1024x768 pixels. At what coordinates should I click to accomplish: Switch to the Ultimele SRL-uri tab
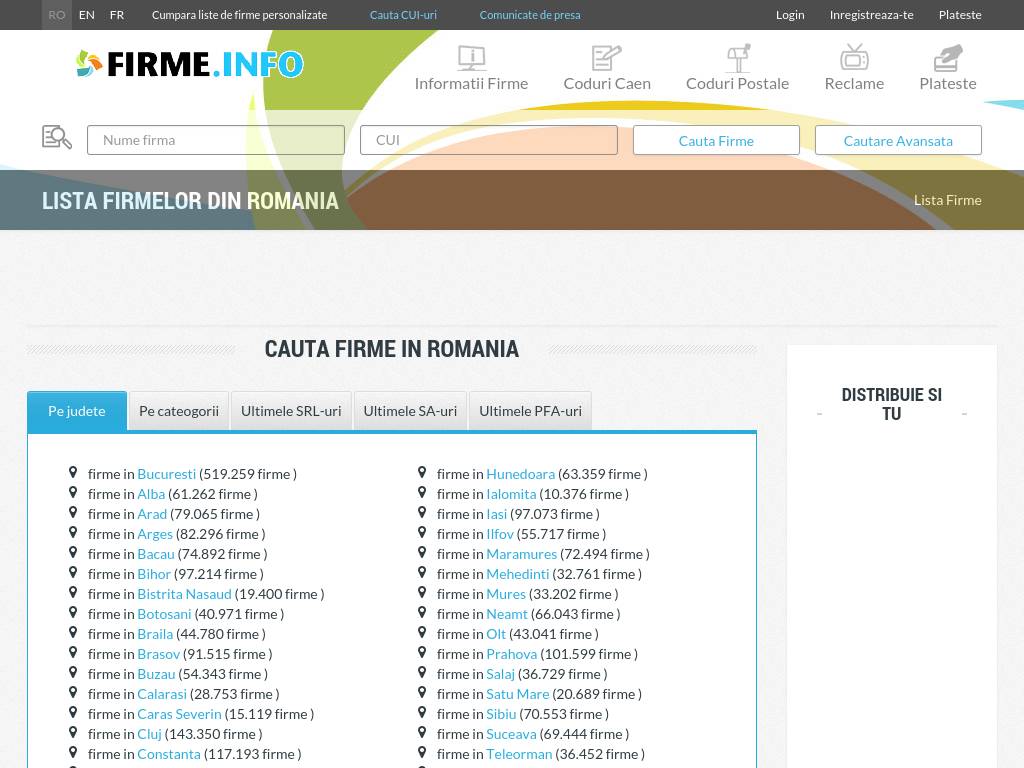(291, 411)
